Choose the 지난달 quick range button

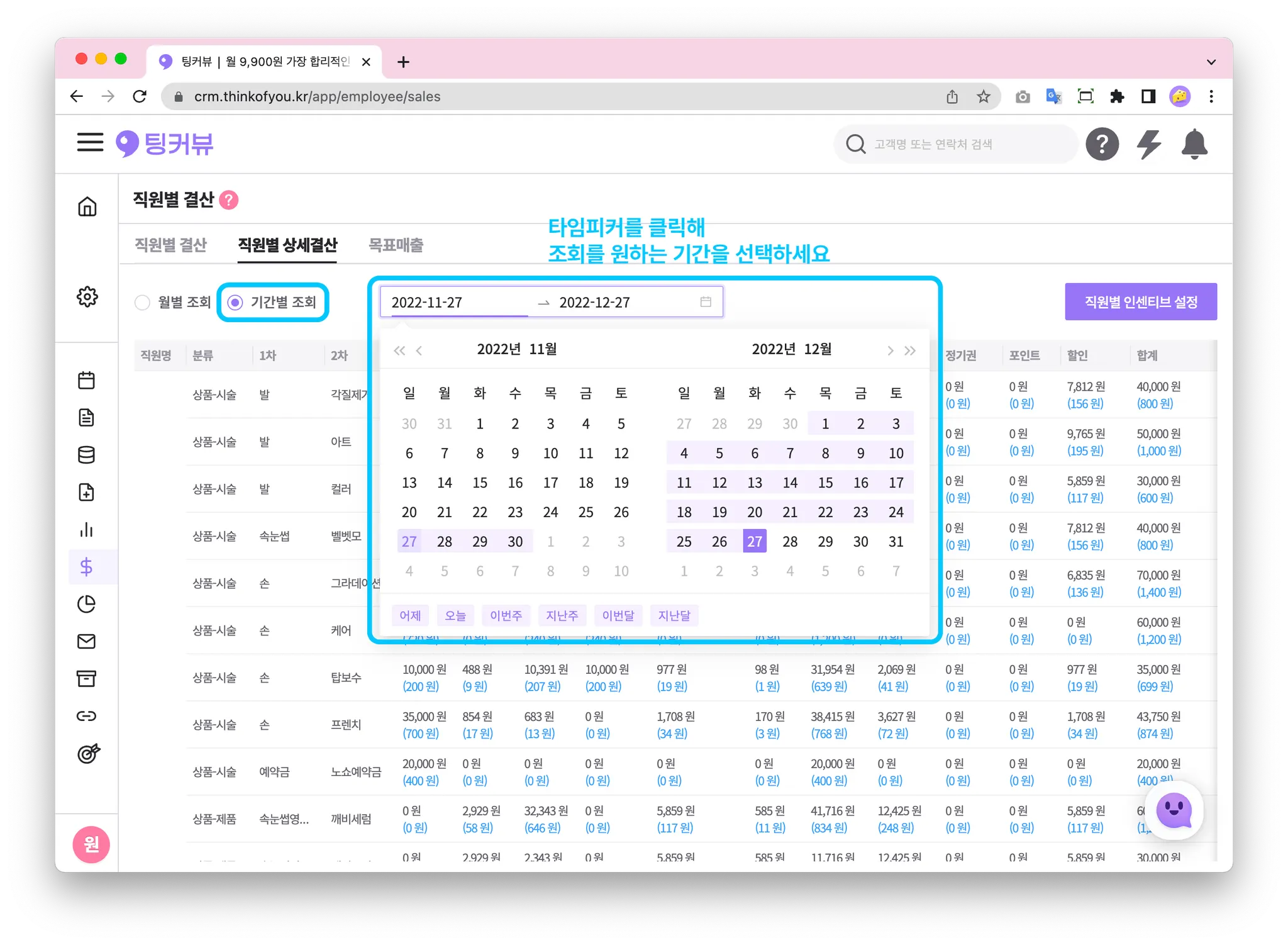point(674,615)
